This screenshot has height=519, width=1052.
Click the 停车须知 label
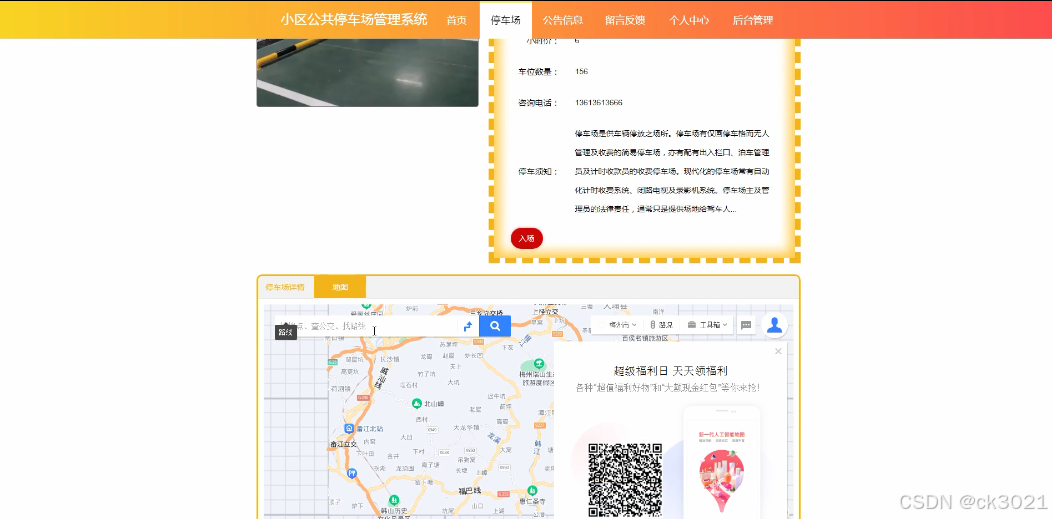click(x=537, y=172)
